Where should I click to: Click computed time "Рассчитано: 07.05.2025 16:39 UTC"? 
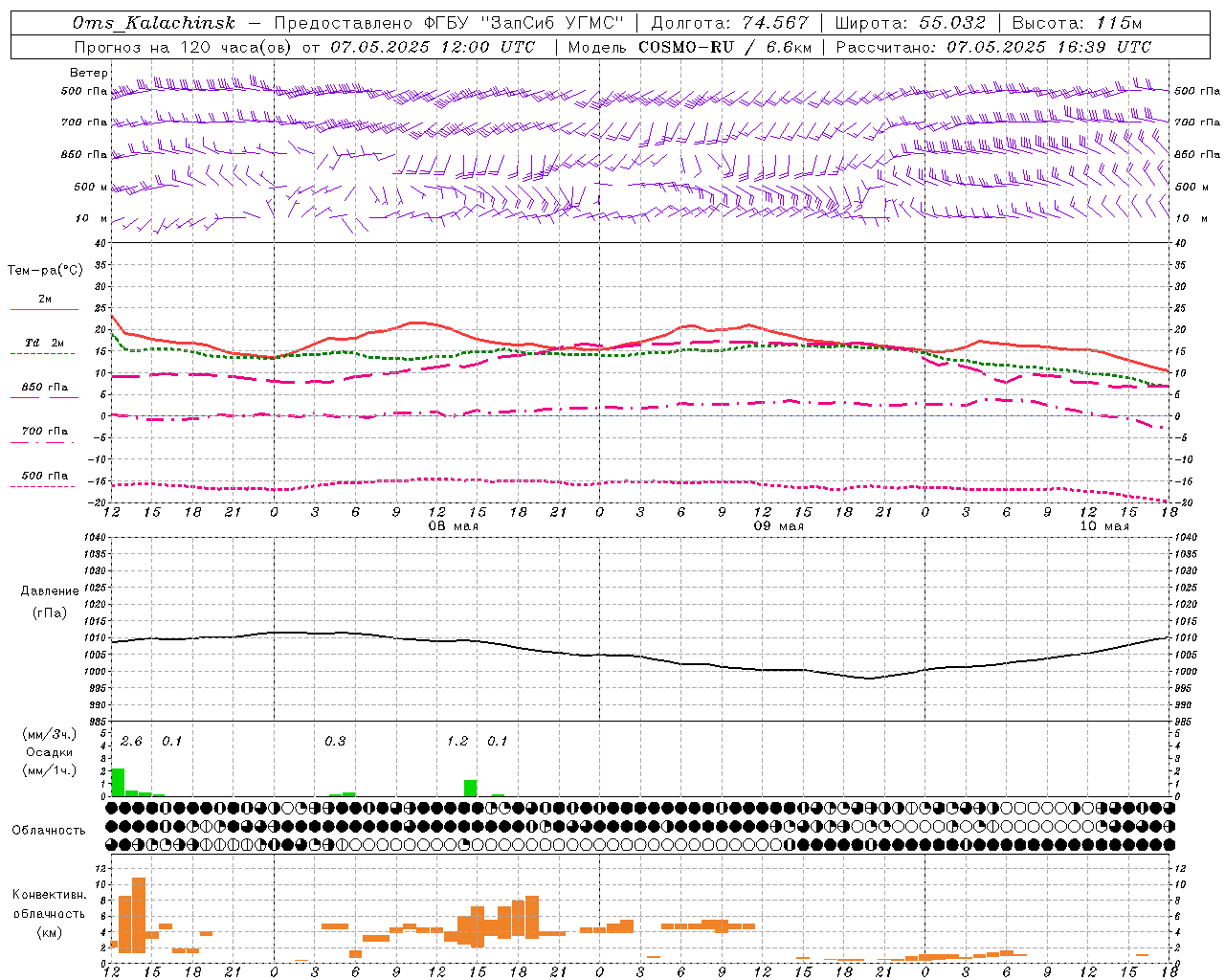point(993,47)
